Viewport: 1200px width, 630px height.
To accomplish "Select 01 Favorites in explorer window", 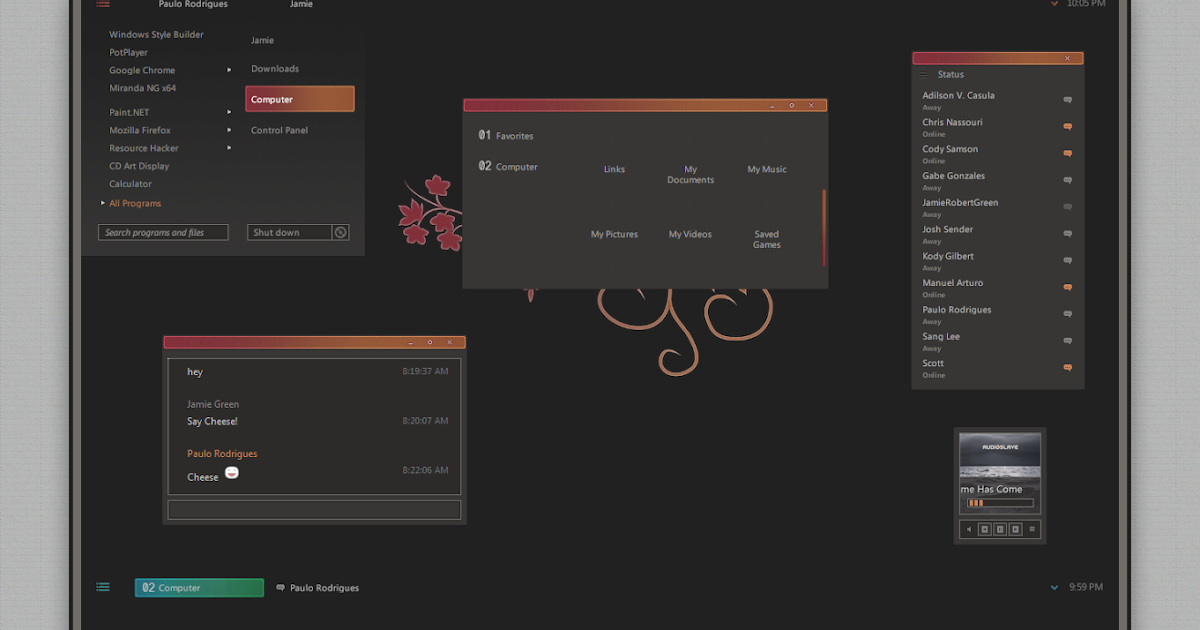I will coord(506,135).
